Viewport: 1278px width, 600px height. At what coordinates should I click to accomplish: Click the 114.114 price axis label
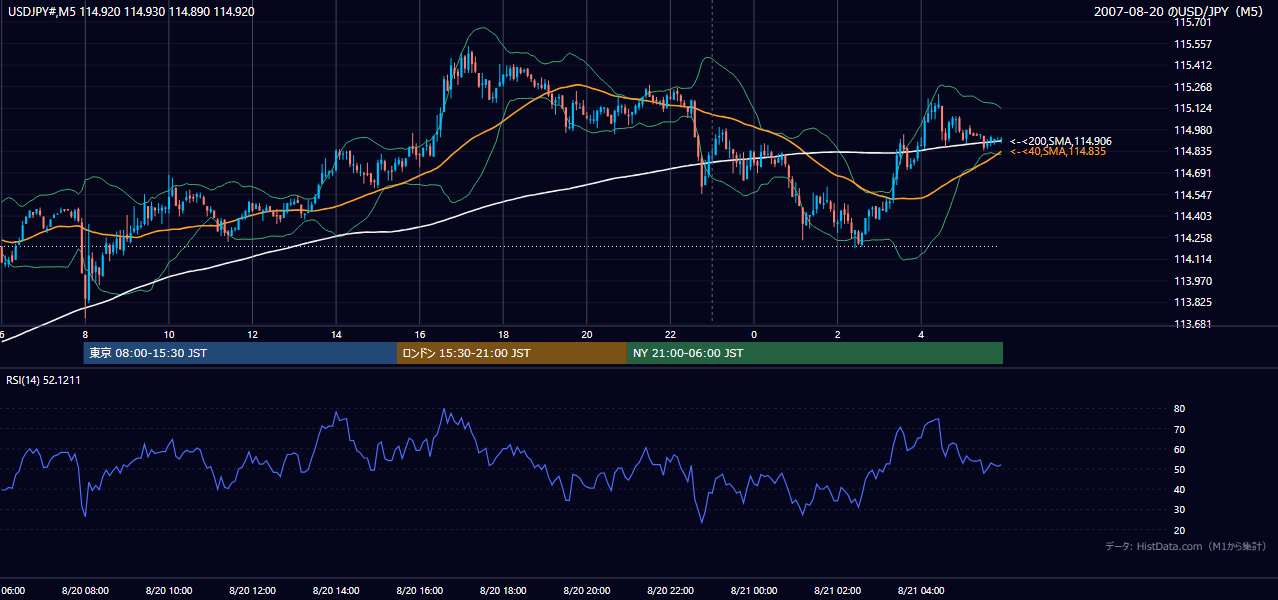1192,259
